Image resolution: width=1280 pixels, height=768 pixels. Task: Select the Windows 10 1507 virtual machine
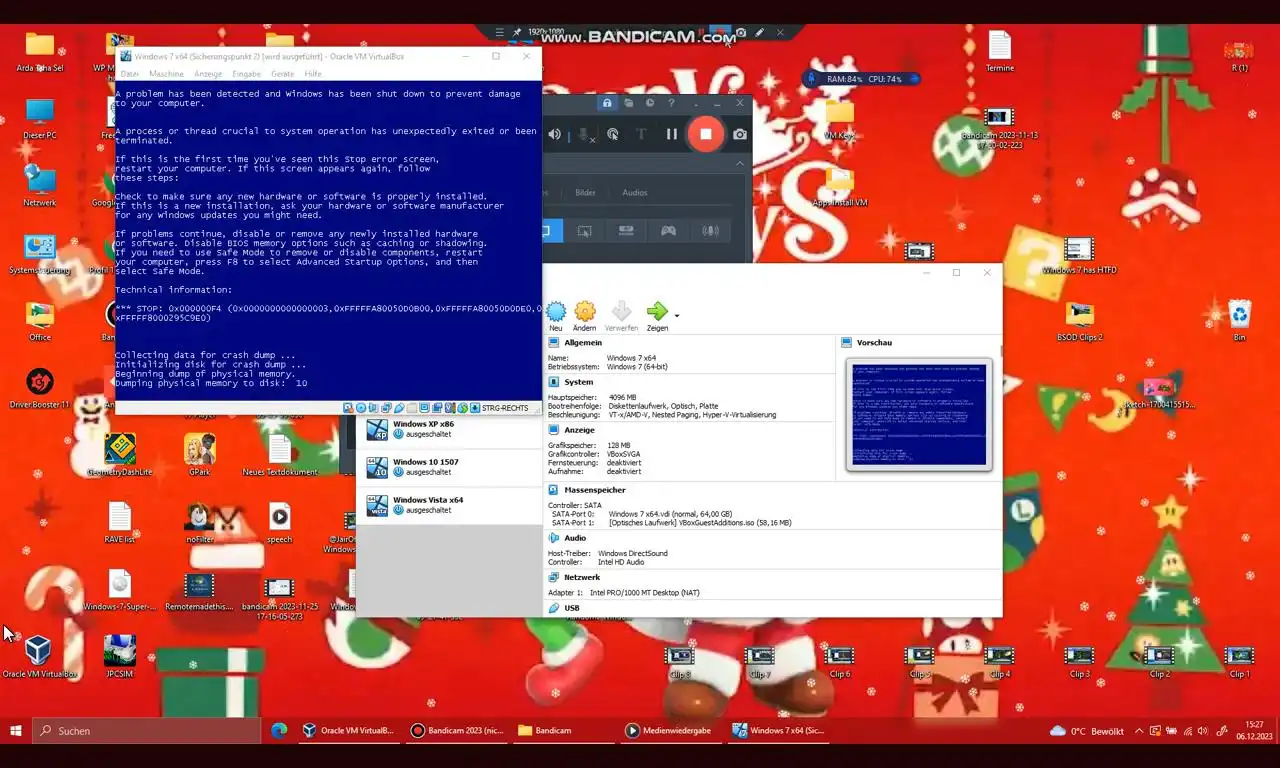[x=449, y=467]
